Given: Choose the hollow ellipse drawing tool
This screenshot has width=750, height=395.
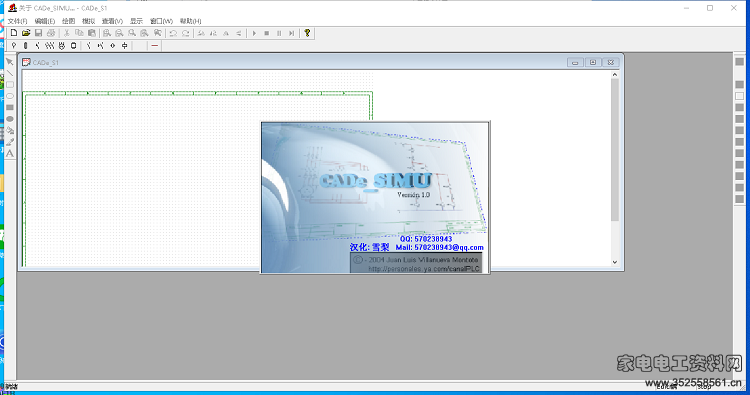Looking at the screenshot, I should click(x=10, y=96).
